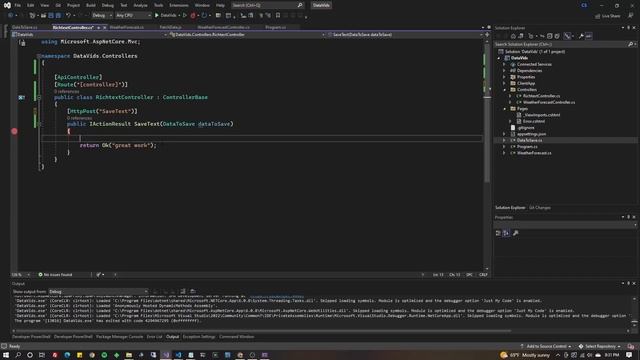The image size is (640, 360).
Task: Open the DataVids.Controllers.RichtextController class dropdown
Action: [x=247, y=35]
